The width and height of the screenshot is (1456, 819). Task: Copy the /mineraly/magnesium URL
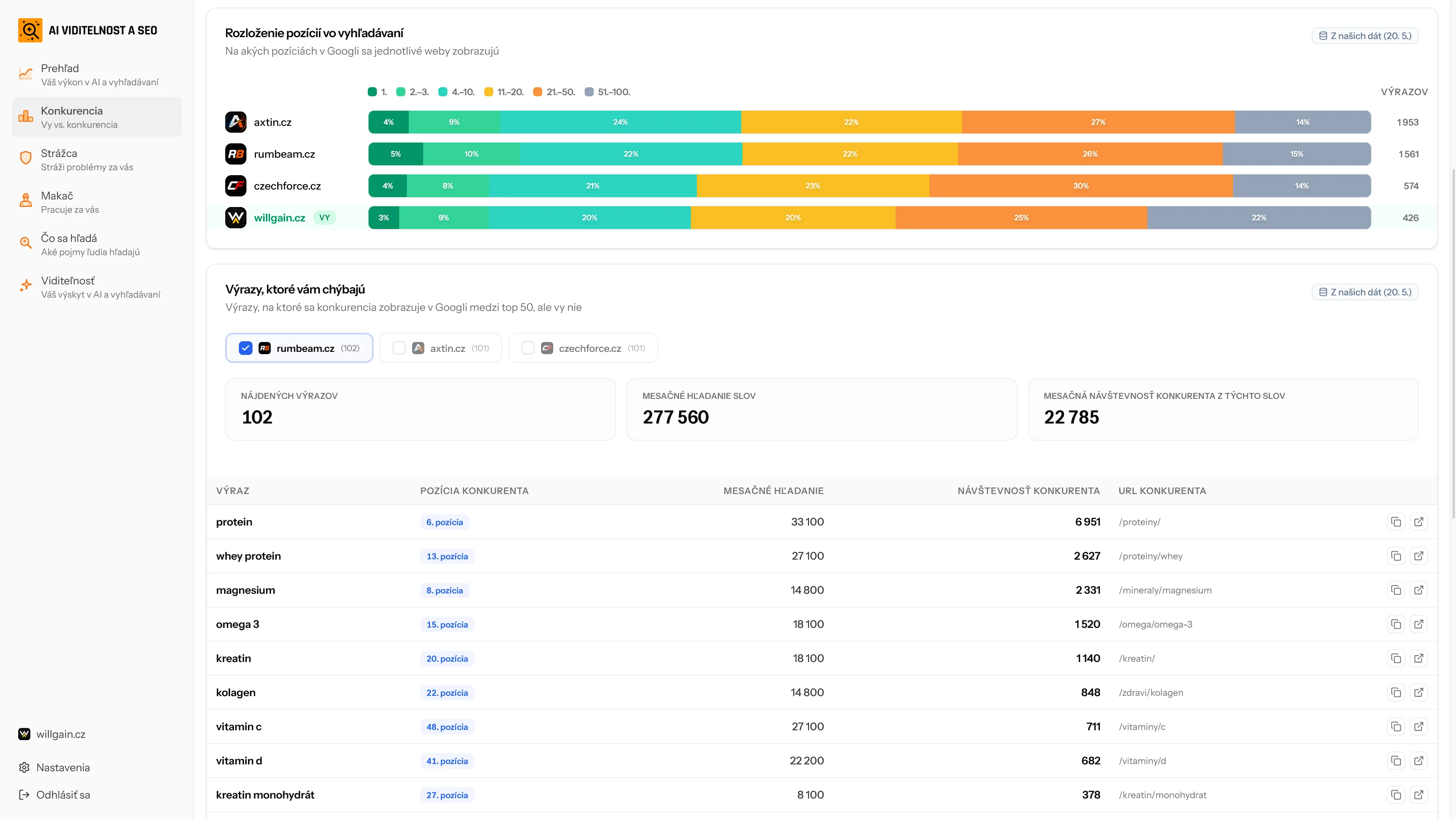pos(1395,590)
